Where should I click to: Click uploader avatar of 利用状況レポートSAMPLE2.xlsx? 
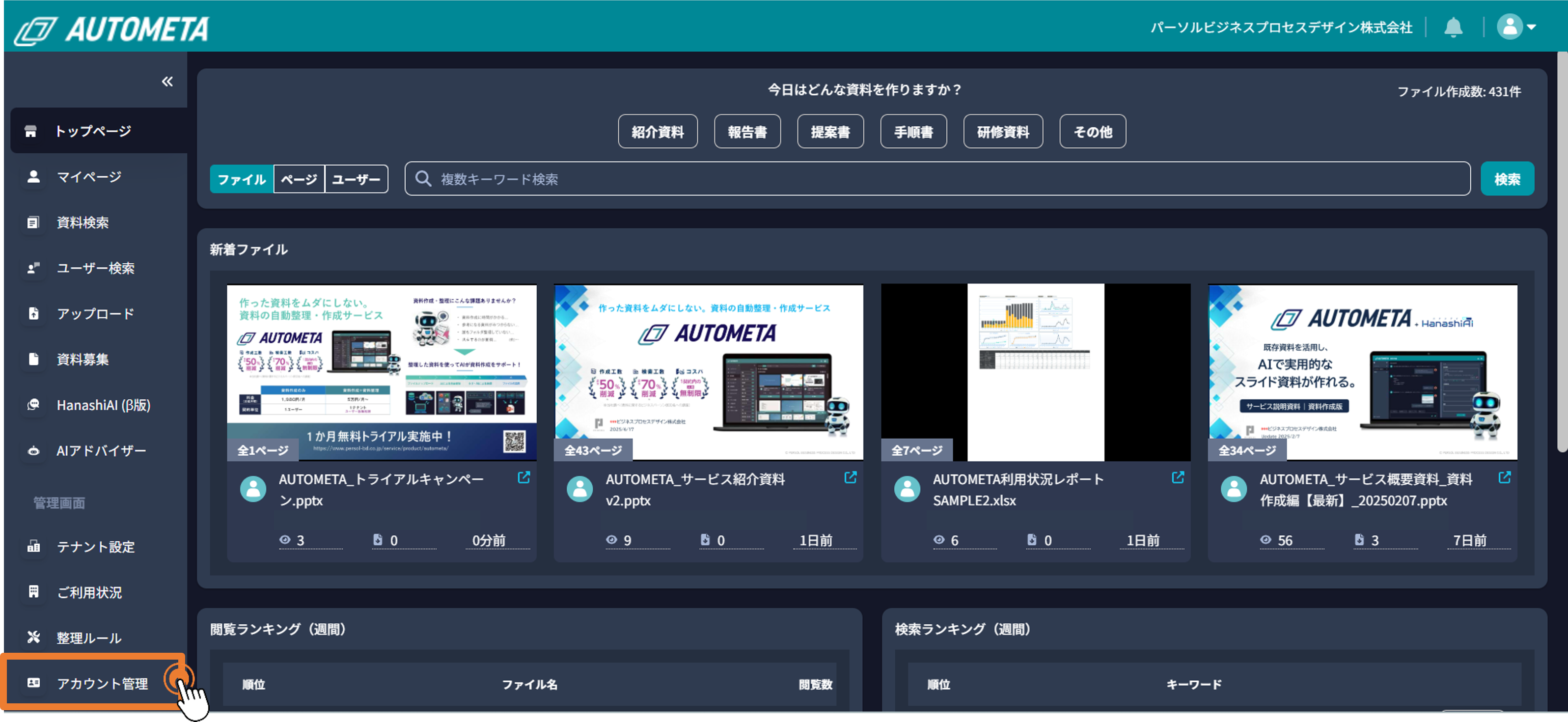pos(907,489)
